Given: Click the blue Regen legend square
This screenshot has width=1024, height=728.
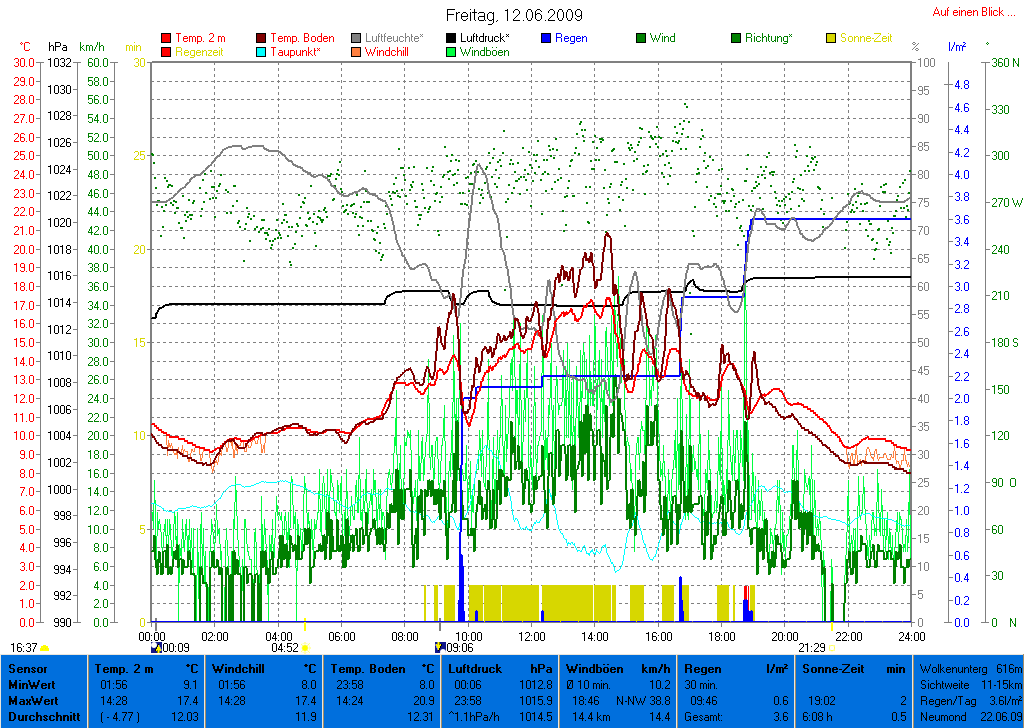Looking at the screenshot, I should [547, 38].
